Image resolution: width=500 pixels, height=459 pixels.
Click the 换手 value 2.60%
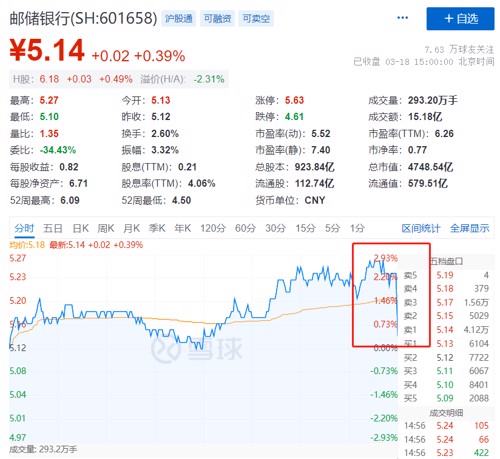[165, 134]
